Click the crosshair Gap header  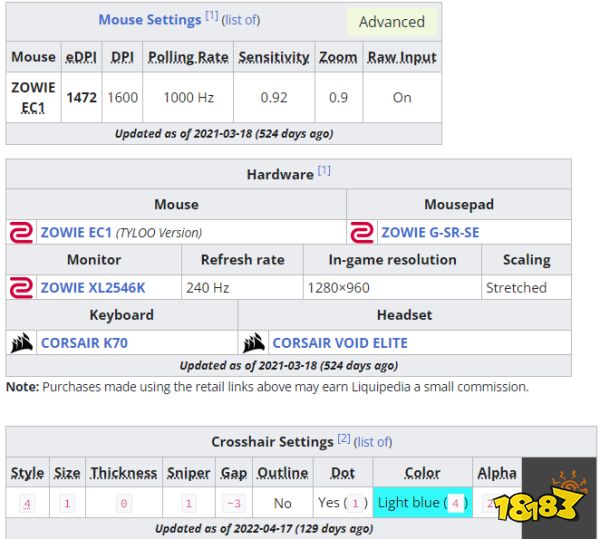click(233, 473)
